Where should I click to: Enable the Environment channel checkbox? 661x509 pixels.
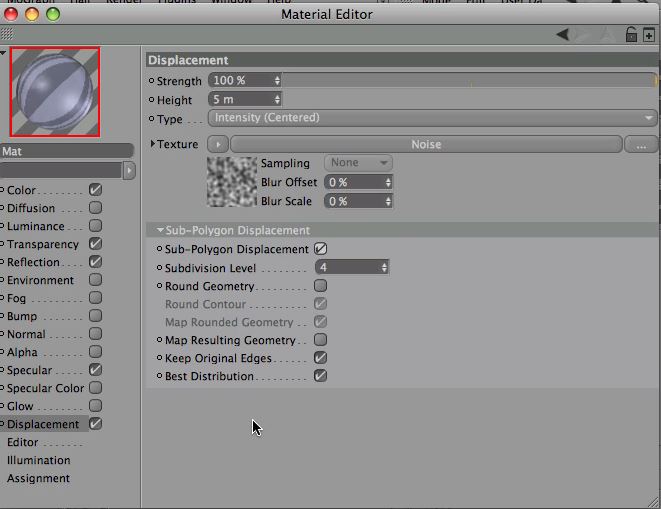click(96, 280)
